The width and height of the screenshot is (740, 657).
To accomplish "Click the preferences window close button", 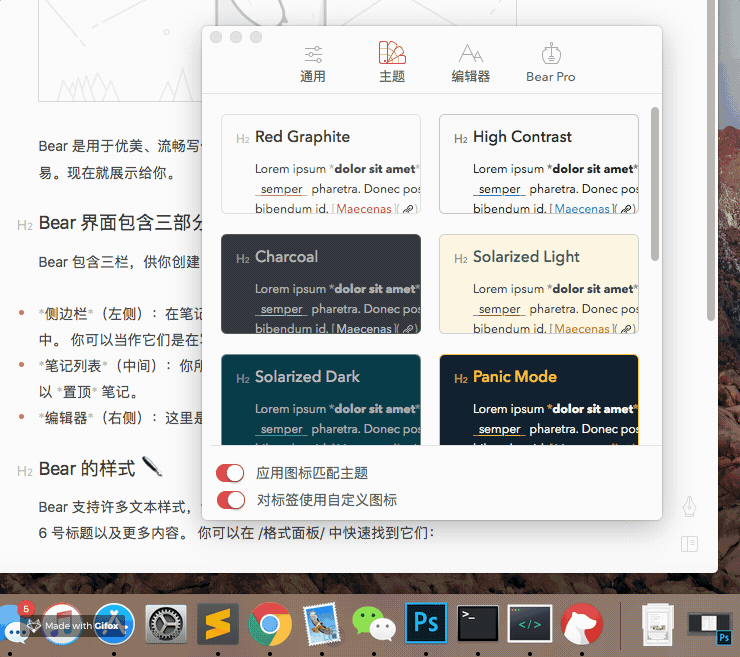I will 216,37.
